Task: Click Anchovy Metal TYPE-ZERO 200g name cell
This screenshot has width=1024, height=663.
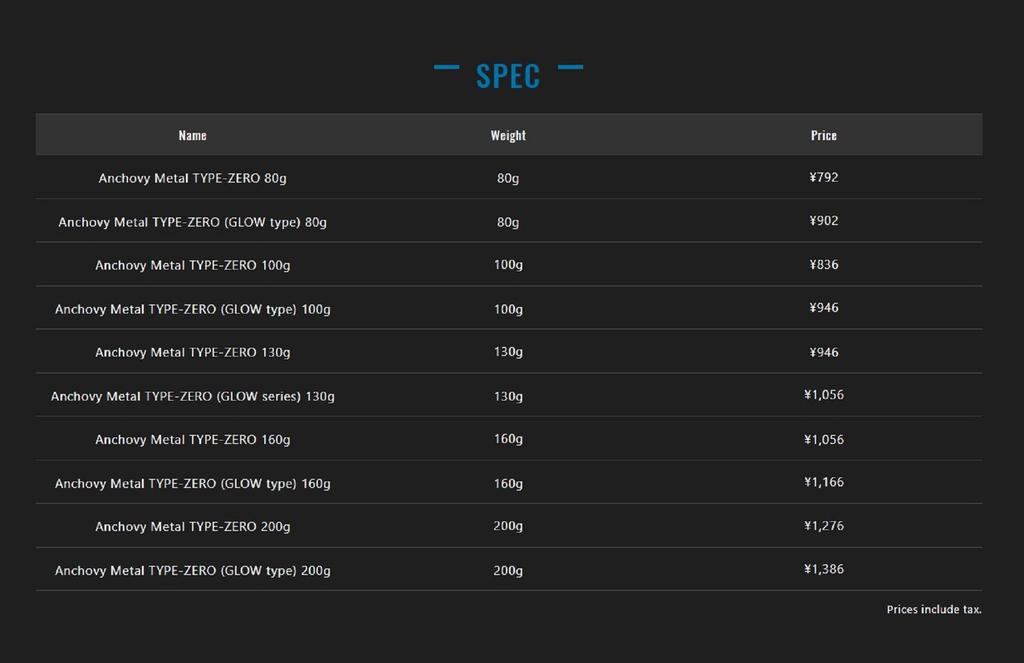Action: coord(192,526)
